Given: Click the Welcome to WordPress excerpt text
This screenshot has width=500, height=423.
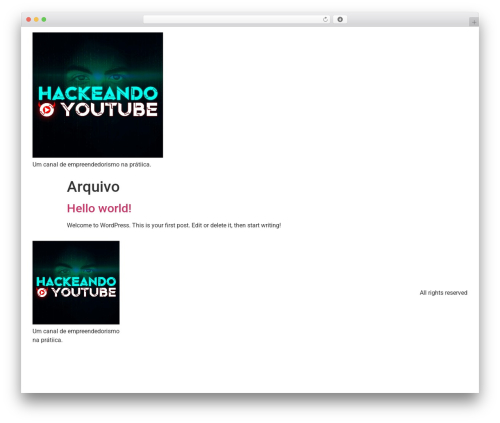Looking at the screenshot, I should (174, 225).
